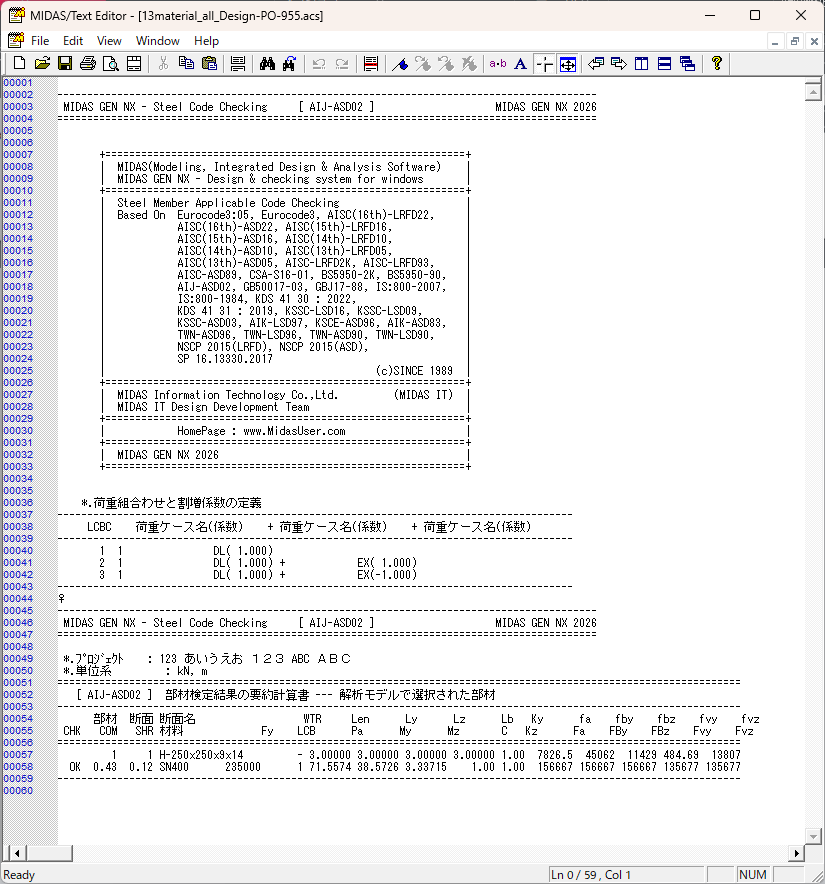Open font settings with the blue A icon
This screenshot has width=825, height=884.
coord(521,64)
